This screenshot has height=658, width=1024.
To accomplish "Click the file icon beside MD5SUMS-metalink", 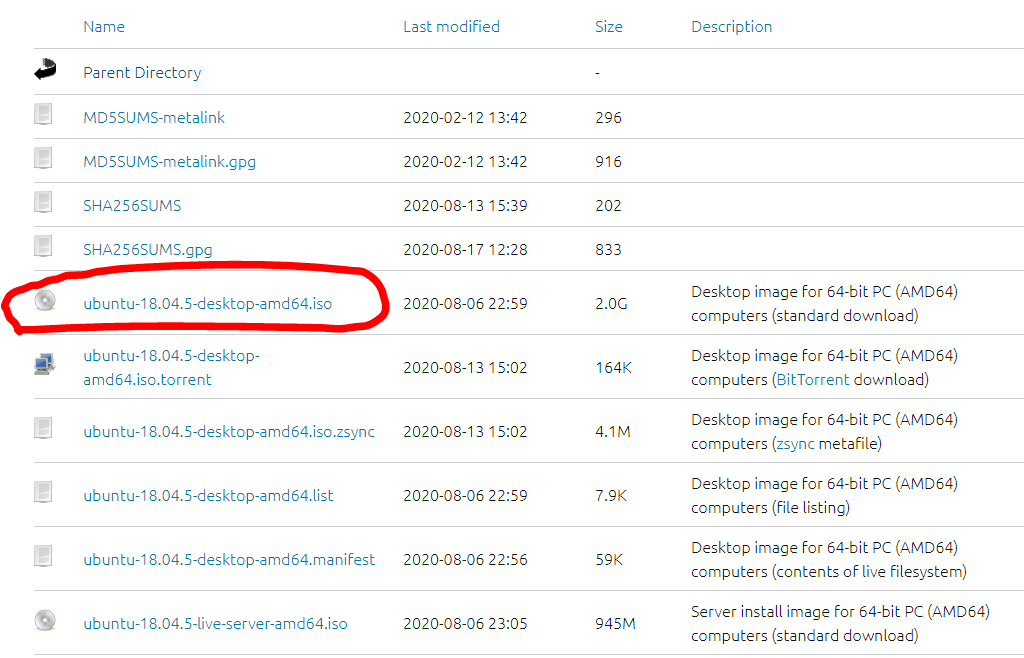I will tap(43, 114).
